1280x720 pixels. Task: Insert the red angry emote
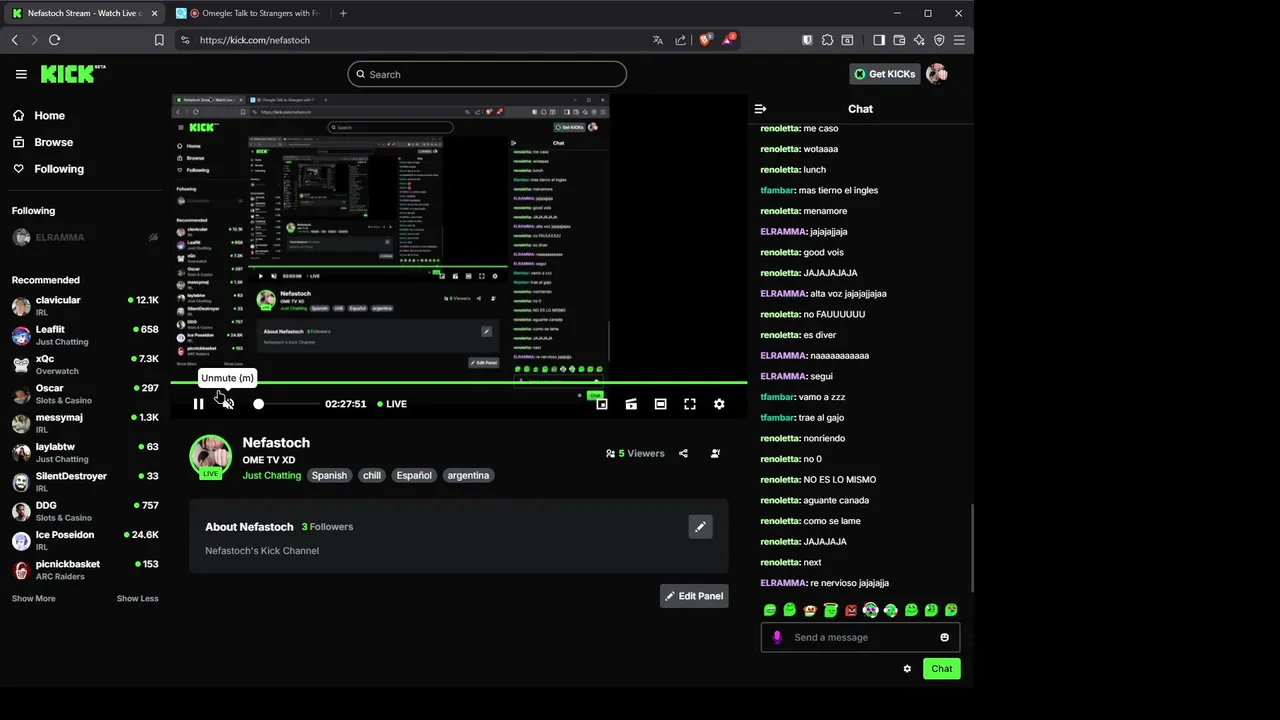[x=850, y=610]
